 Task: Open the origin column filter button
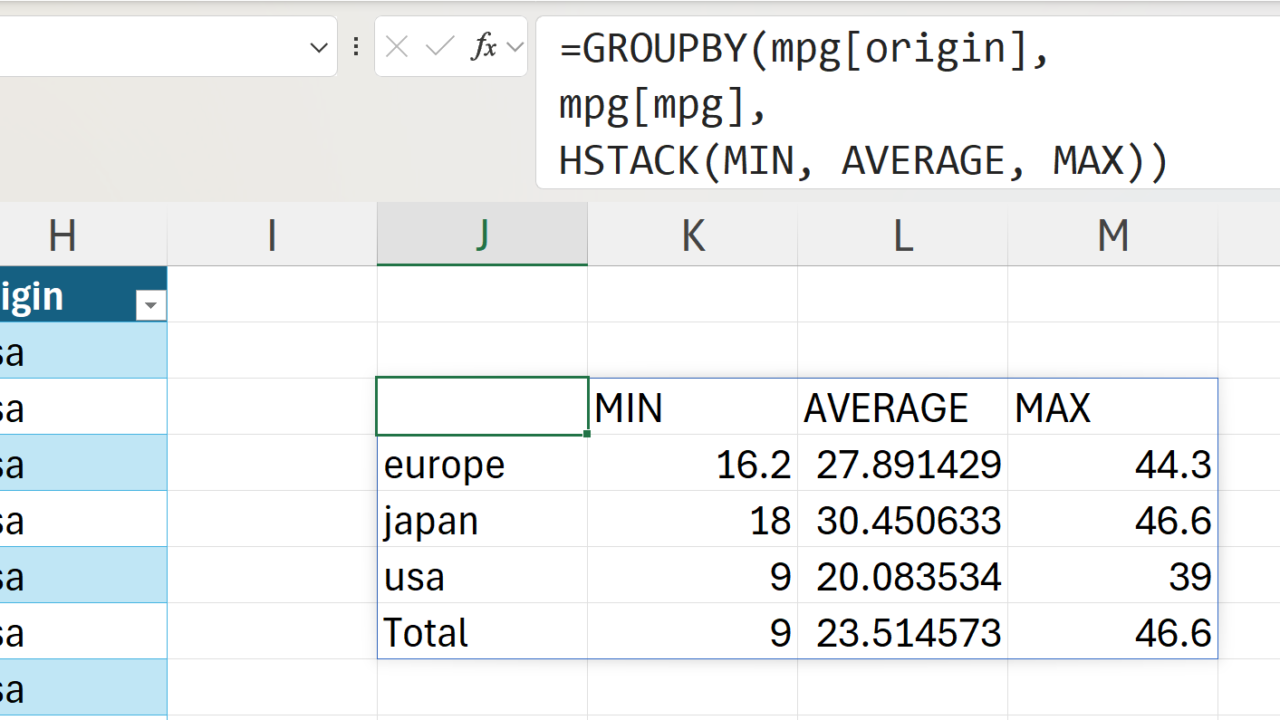[x=151, y=305]
